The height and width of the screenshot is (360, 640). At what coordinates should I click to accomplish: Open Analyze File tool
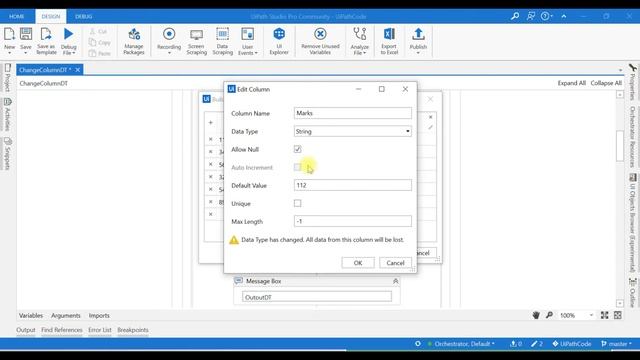(x=360, y=41)
